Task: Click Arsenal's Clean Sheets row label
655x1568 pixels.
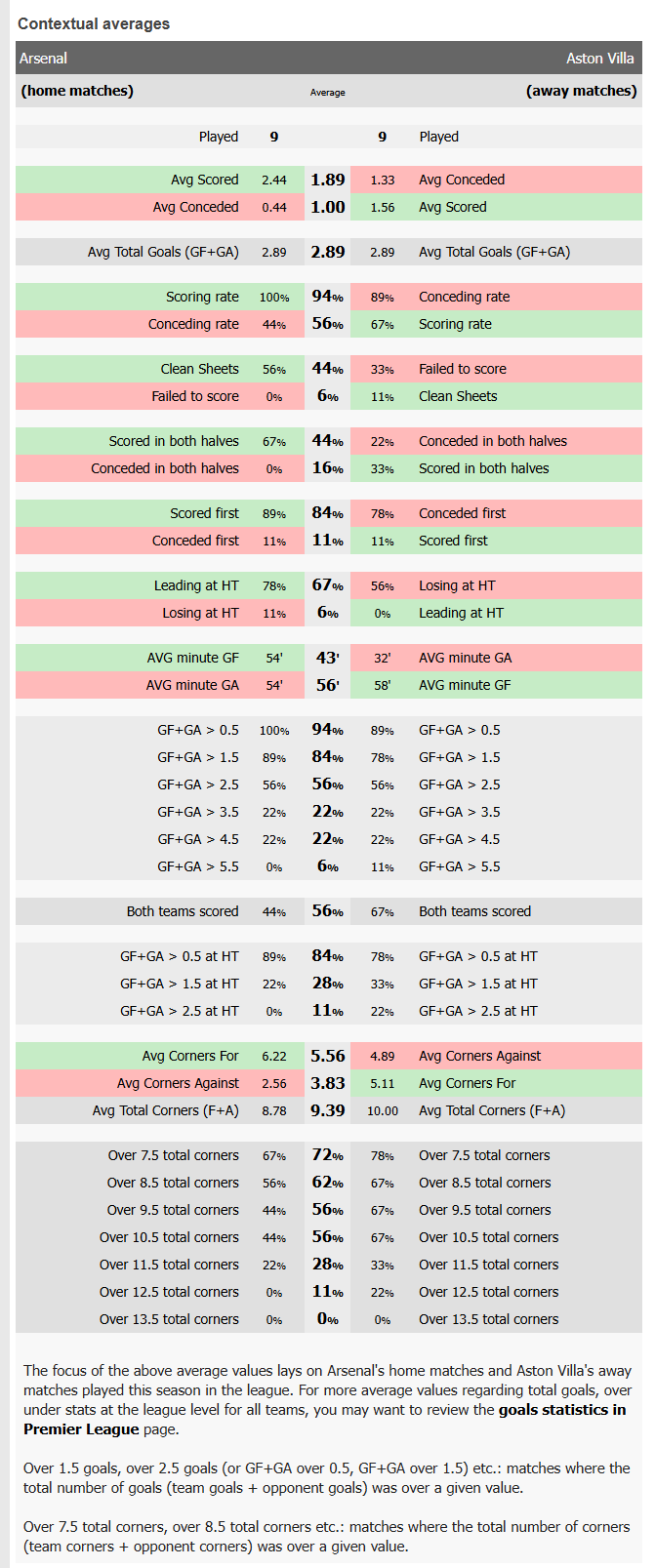Action: pyautogui.click(x=199, y=369)
